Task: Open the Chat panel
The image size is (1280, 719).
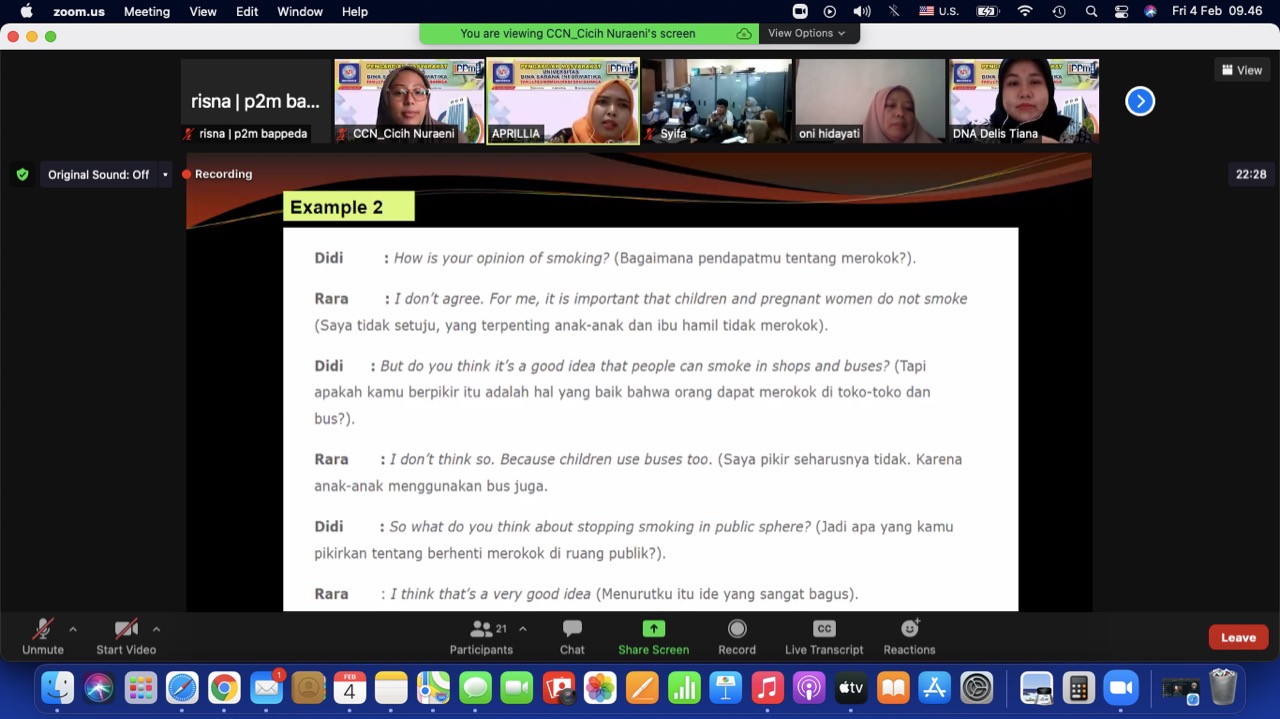Action: coord(572,637)
